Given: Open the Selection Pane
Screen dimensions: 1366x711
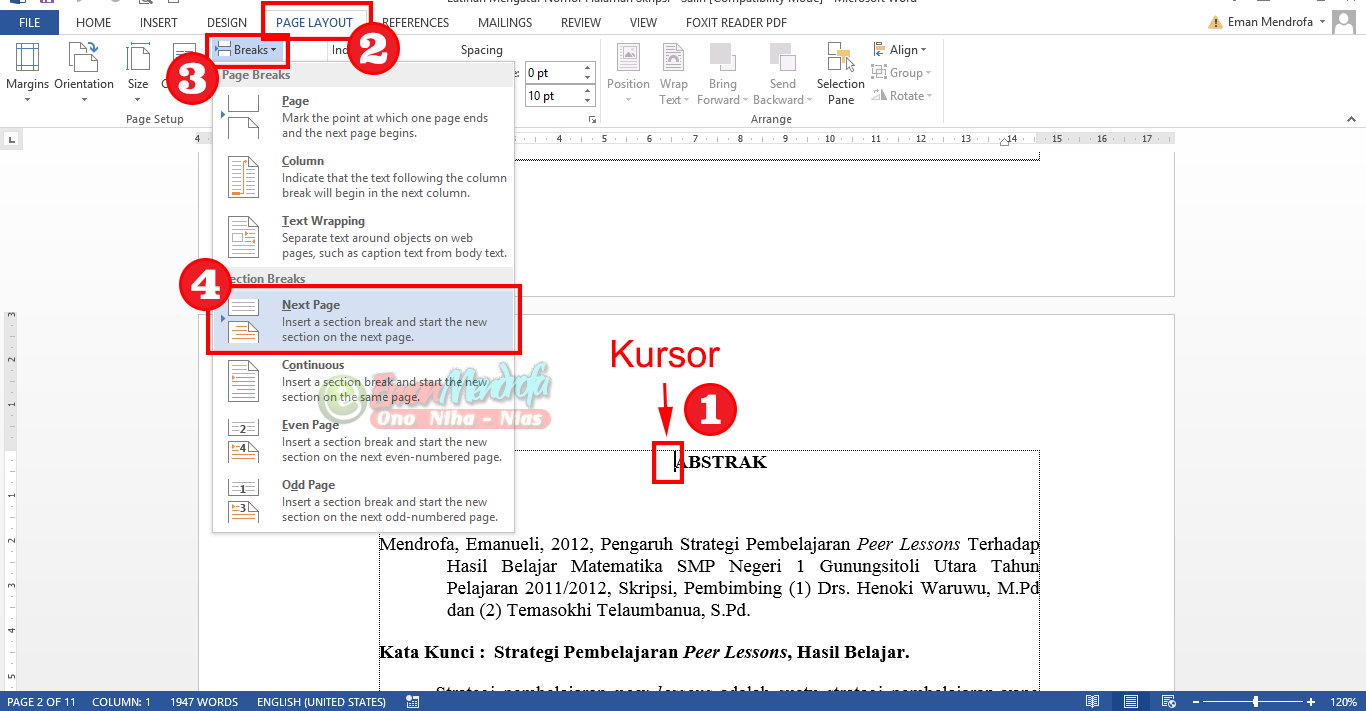Looking at the screenshot, I should pos(840,73).
